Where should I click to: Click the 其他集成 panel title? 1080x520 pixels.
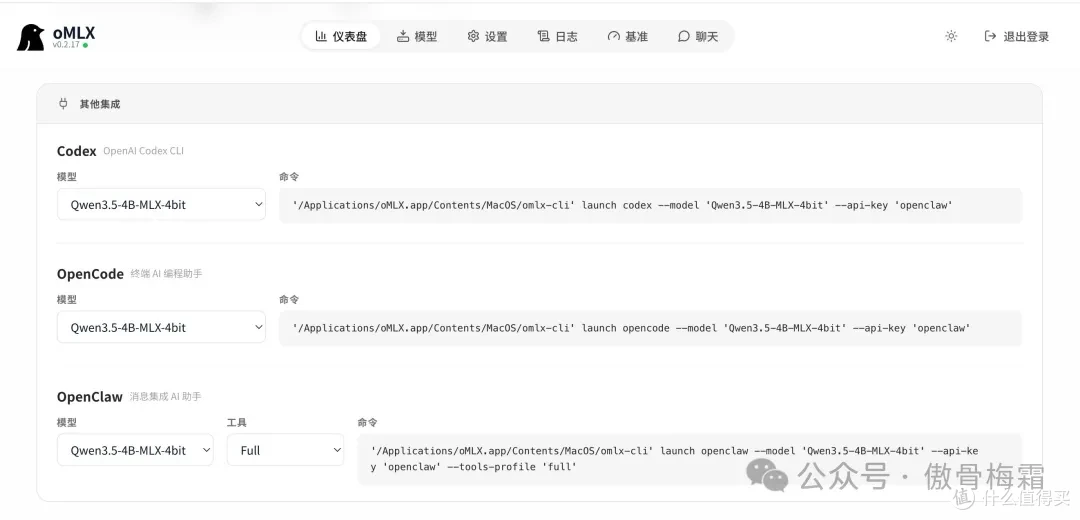[100, 104]
